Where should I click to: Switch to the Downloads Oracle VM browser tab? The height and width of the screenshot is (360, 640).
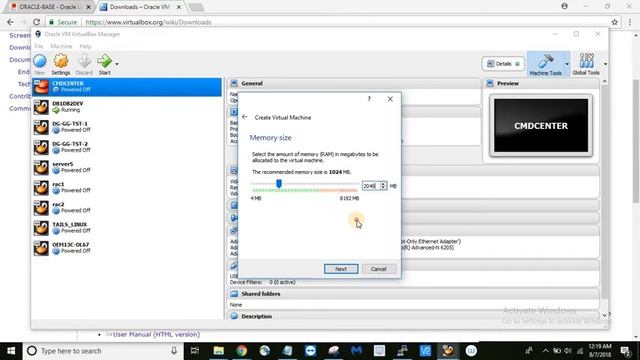pyautogui.click(x=139, y=7)
